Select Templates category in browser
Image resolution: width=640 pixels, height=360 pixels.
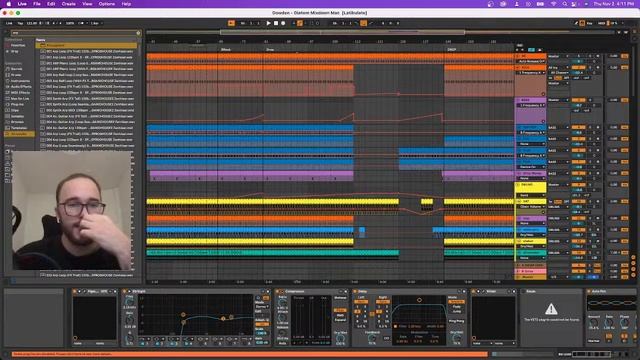click(18, 128)
